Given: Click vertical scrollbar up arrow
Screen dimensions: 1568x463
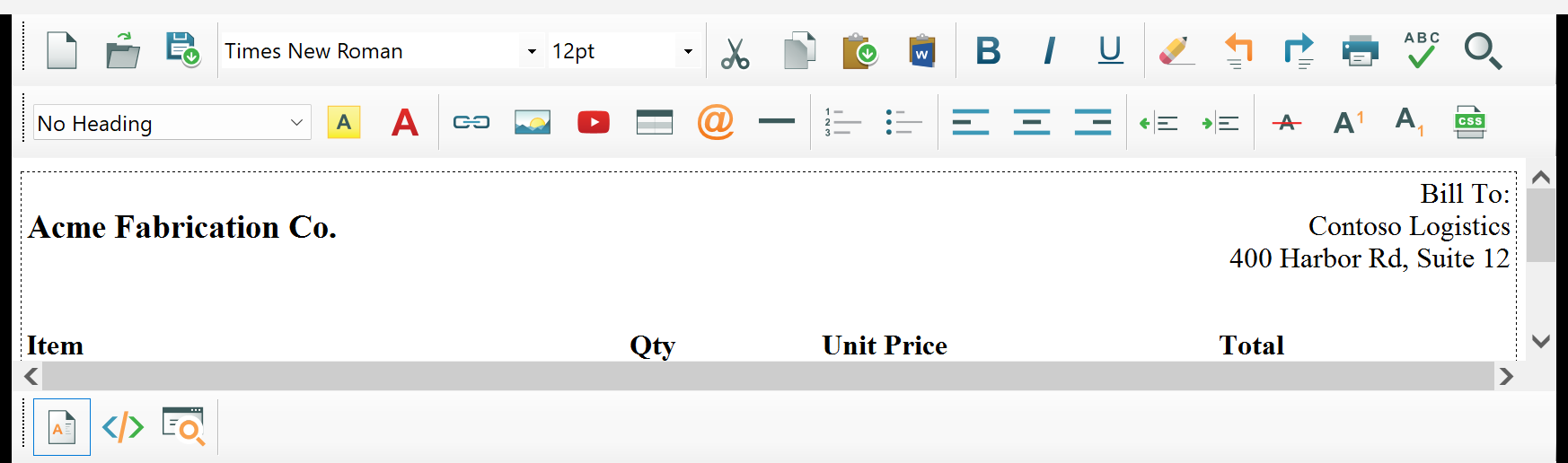Looking at the screenshot, I should (x=1541, y=178).
